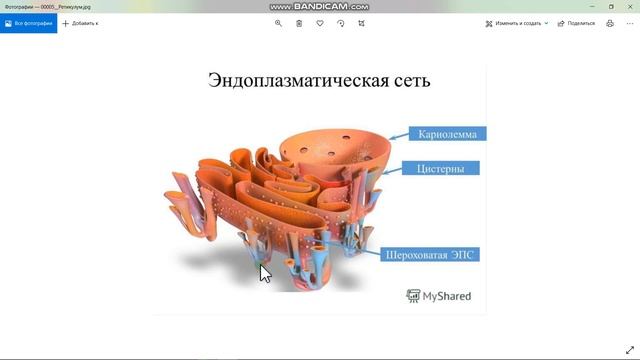The width and height of the screenshot is (640, 360).
Task: Open the more options ellipsis menu
Action: click(630, 23)
